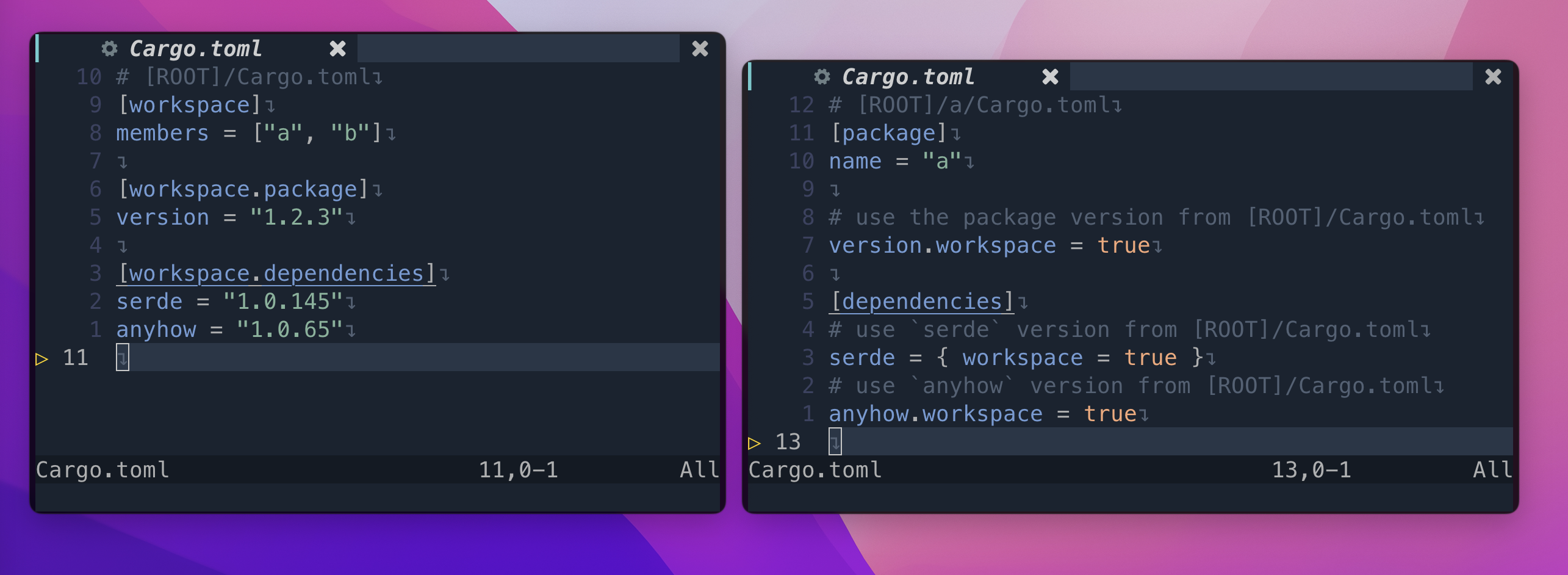This screenshot has width=1568, height=575.
Task: Click Cargo.toml filename in left status bar
Action: click(x=102, y=469)
